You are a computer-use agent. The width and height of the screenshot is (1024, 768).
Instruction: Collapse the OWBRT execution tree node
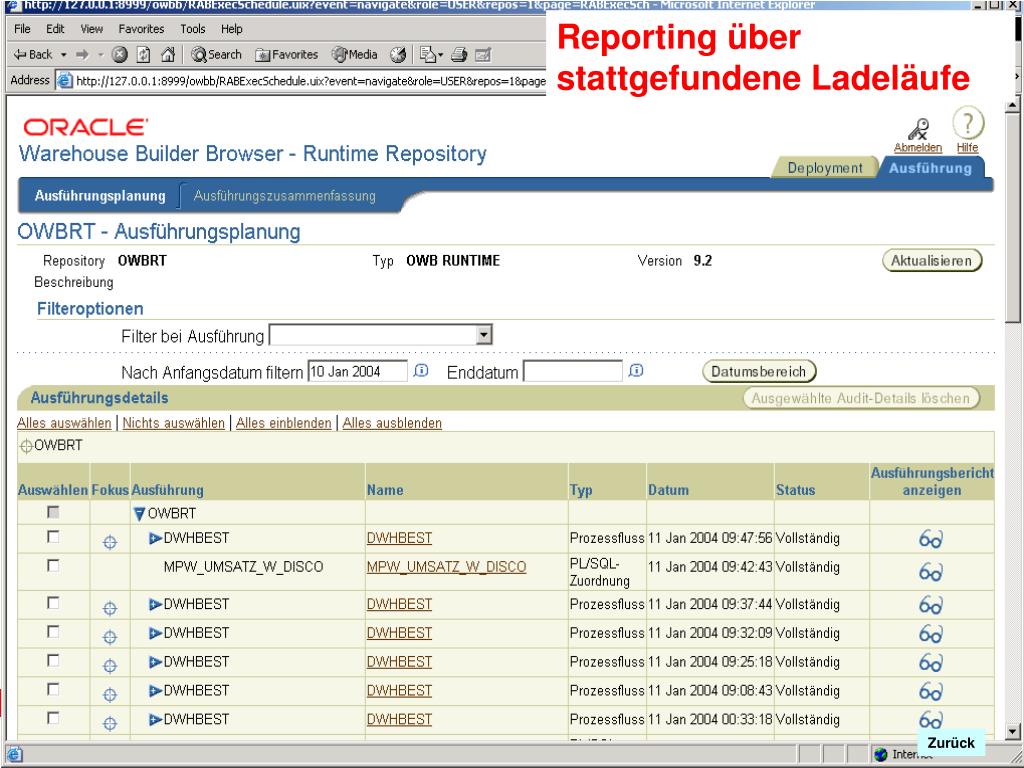tap(139, 514)
